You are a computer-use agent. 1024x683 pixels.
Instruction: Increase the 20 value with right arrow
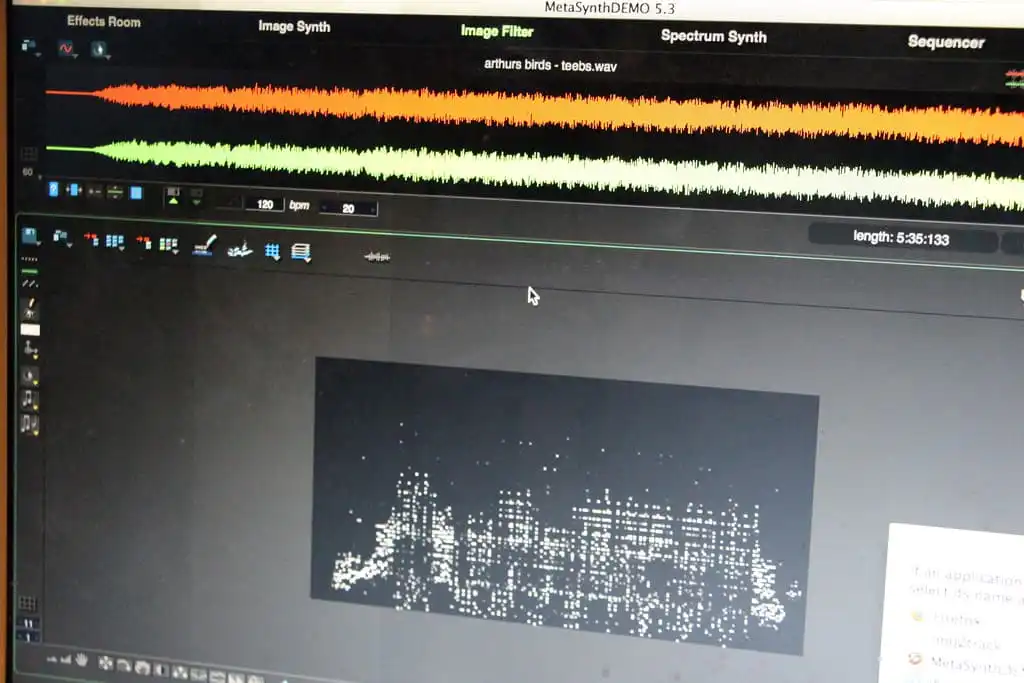[373, 210]
